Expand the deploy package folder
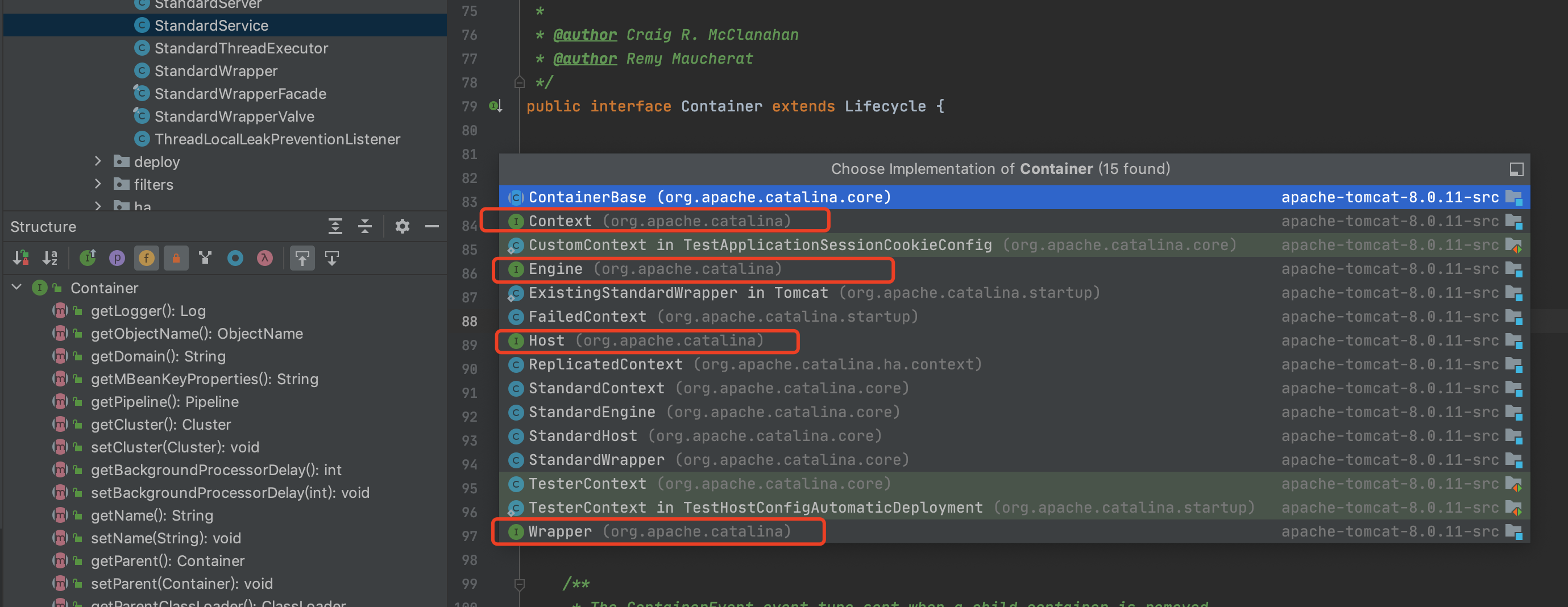 97,161
